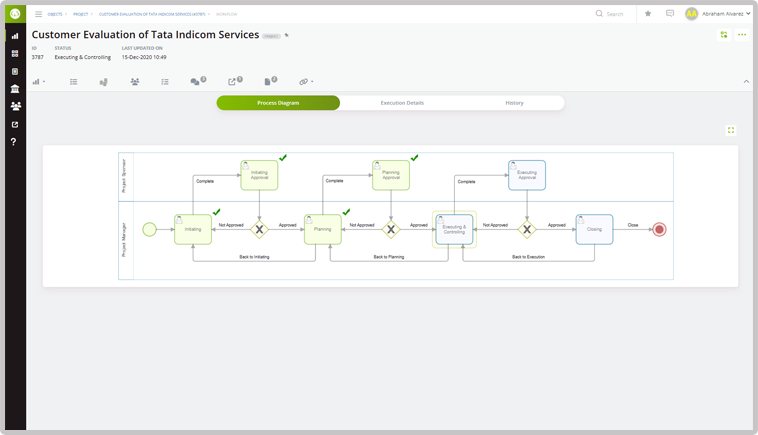Image resolution: width=758 pixels, height=435 pixels.
Task: Click the AA user avatar
Action: point(691,14)
